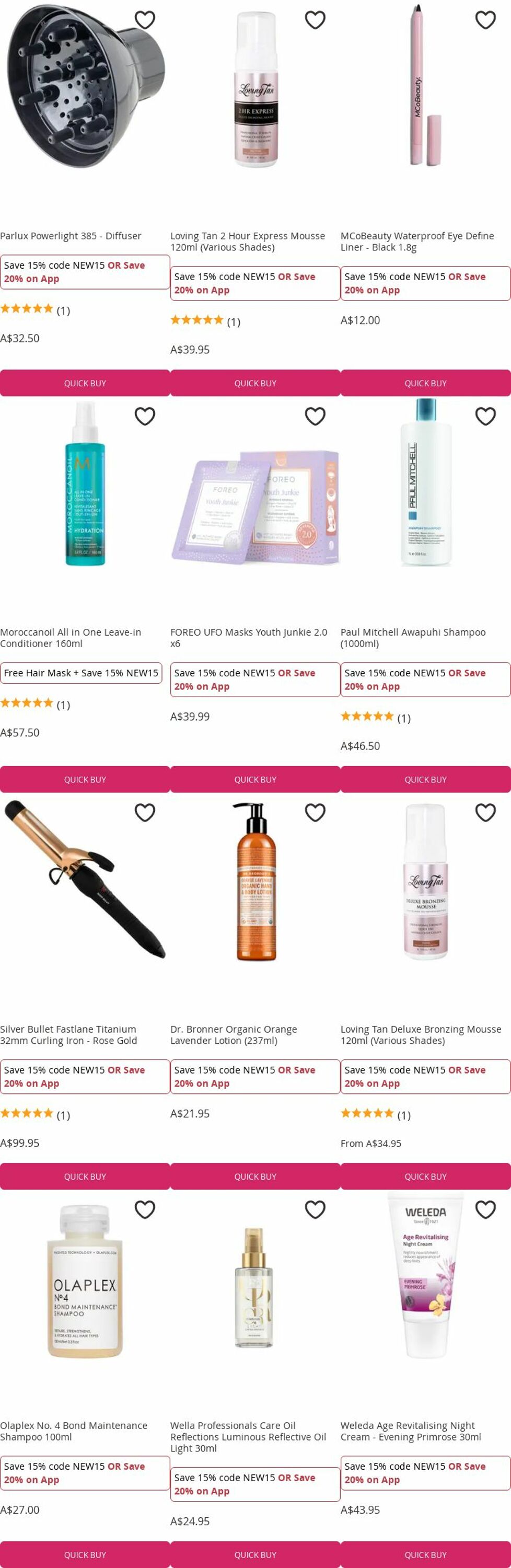Quick buy the FOREO UFO Masks
Image resolution: width=511 pixels, height=1568 pixels.
[255, 779]
